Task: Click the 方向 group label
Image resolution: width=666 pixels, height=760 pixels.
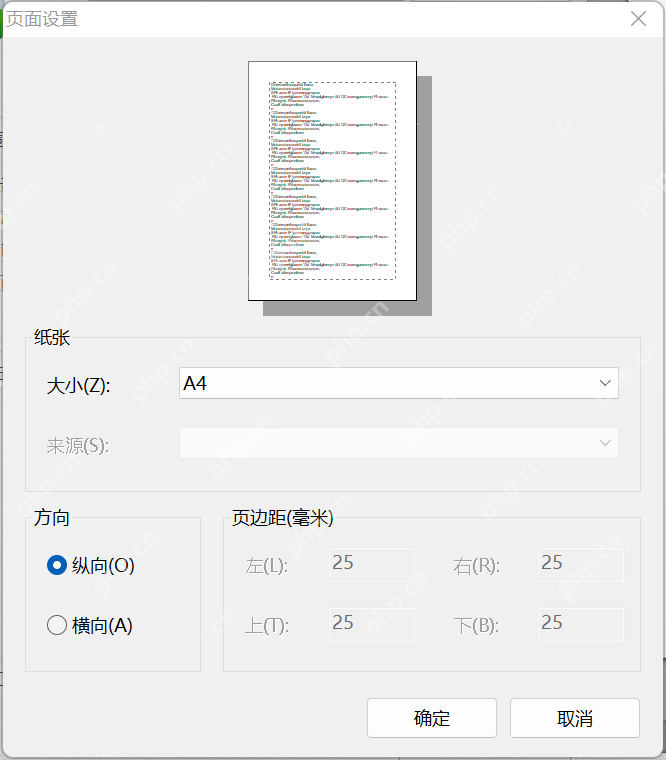Action: [51, 518]
